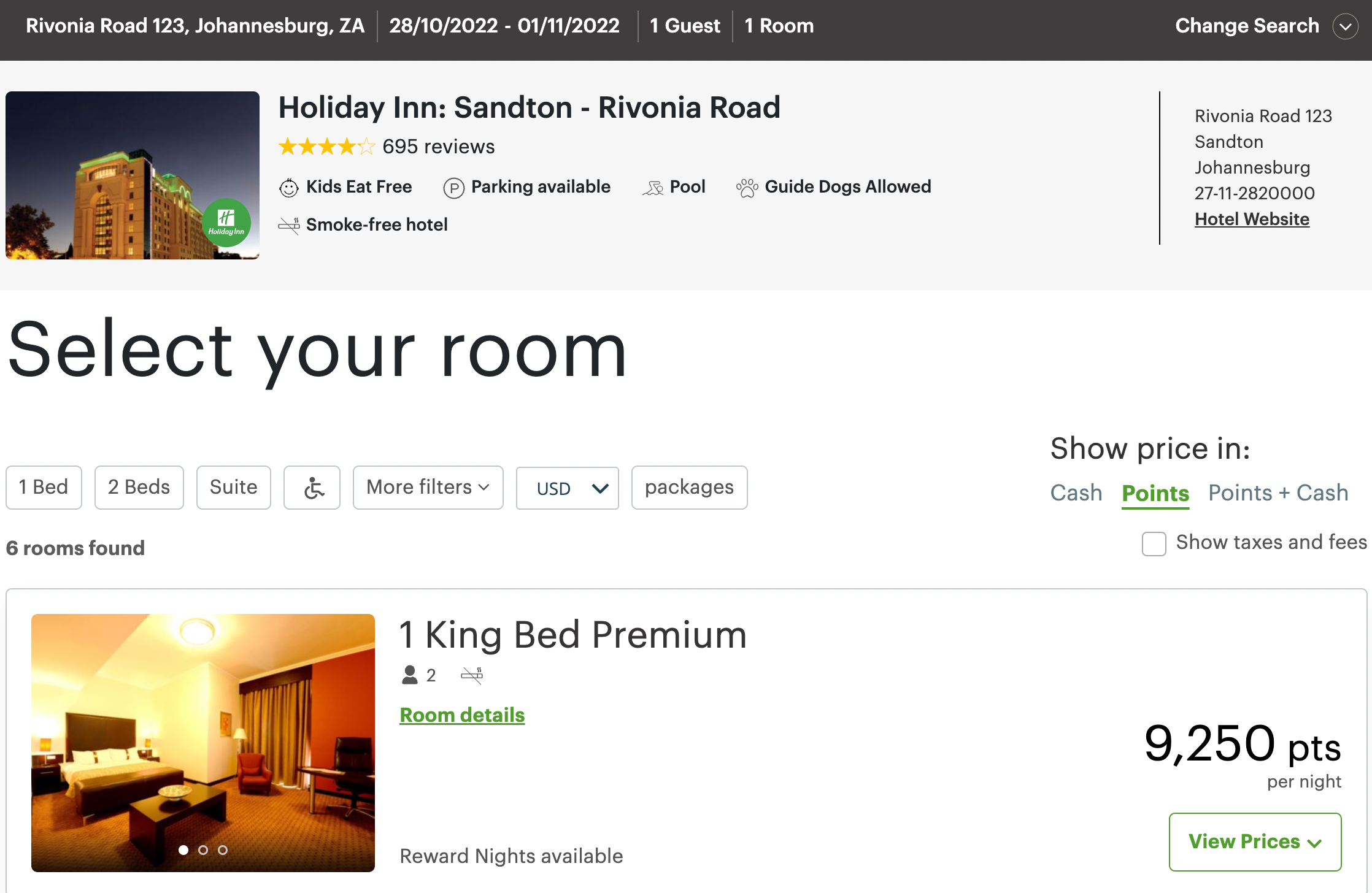Click the no-smoking icon in the room card

click(x=472, y=675)
